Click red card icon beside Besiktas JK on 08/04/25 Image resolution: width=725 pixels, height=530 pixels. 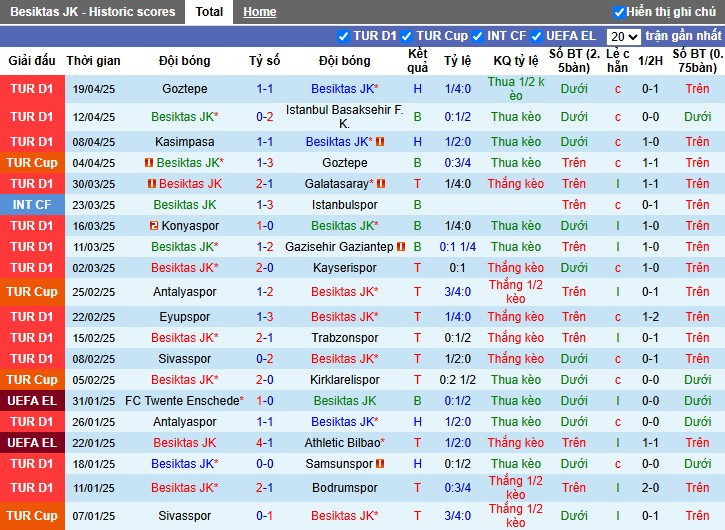380,142
